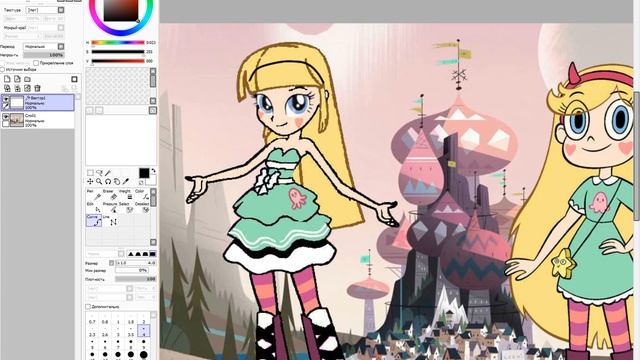The width and height of the screenshot is (640, 360).
Task: Choose the Pressure tool
Action: coord(110,207)
